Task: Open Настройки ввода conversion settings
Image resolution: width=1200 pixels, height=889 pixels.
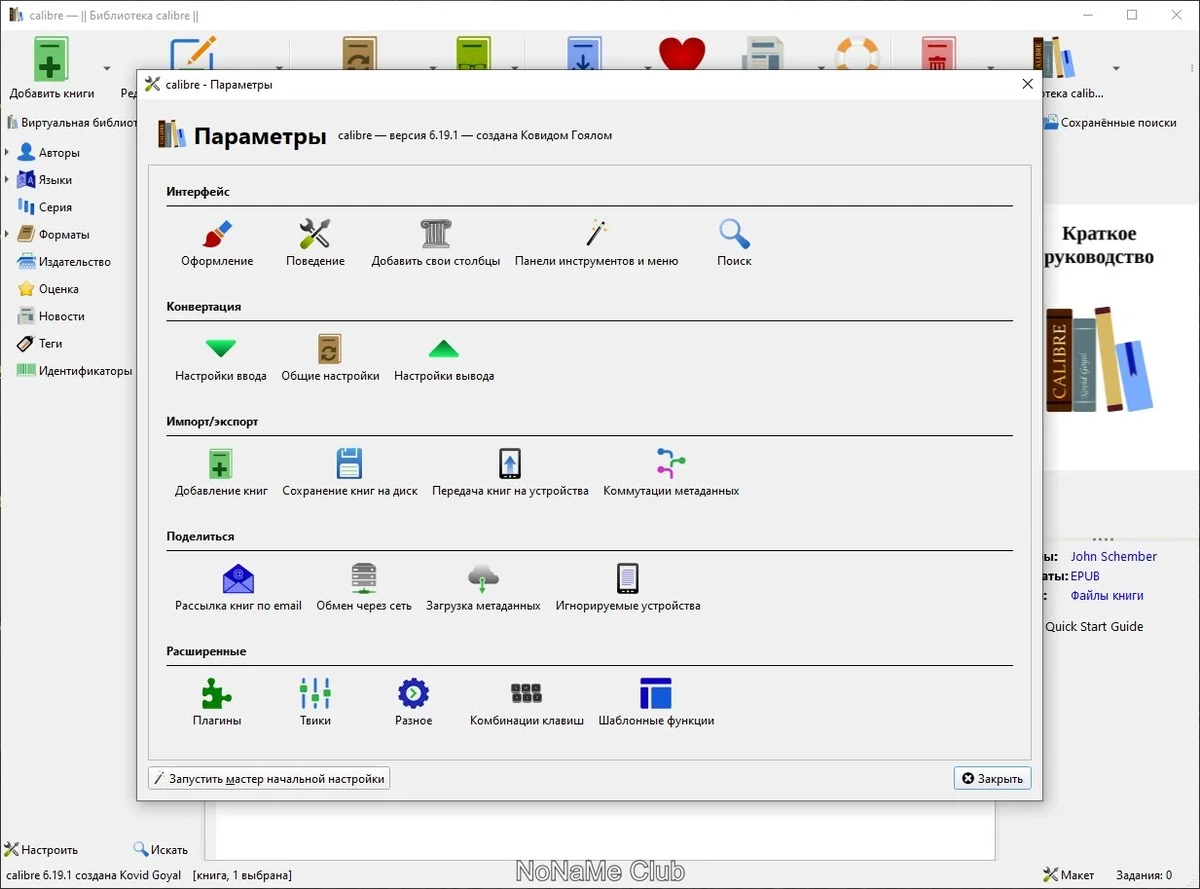Action: (220, 359)
